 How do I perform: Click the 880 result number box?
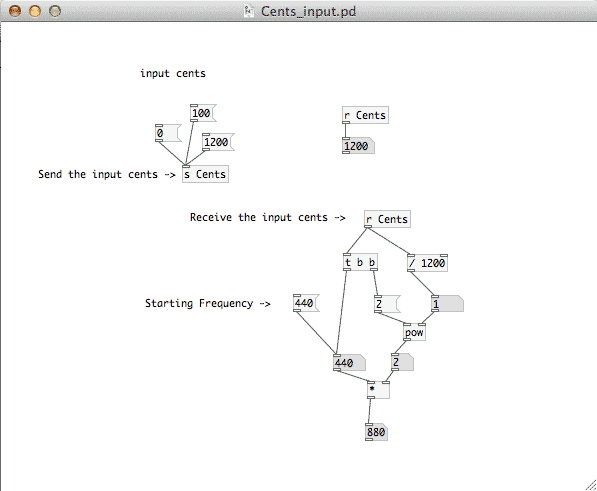376,432
